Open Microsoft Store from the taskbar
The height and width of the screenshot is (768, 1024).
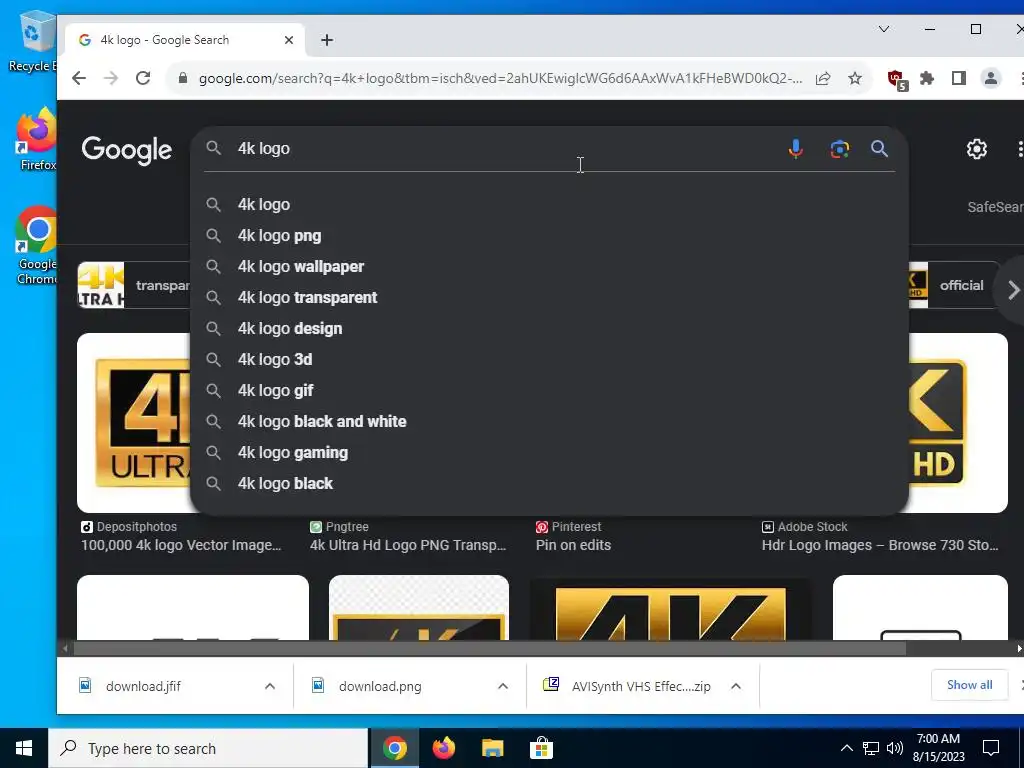point(541,748)
